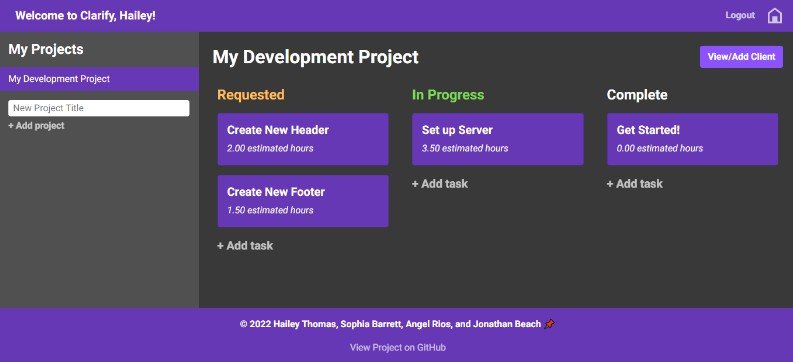Click the home icon in header
The image size is (793, 362).
tap(774, 16)
